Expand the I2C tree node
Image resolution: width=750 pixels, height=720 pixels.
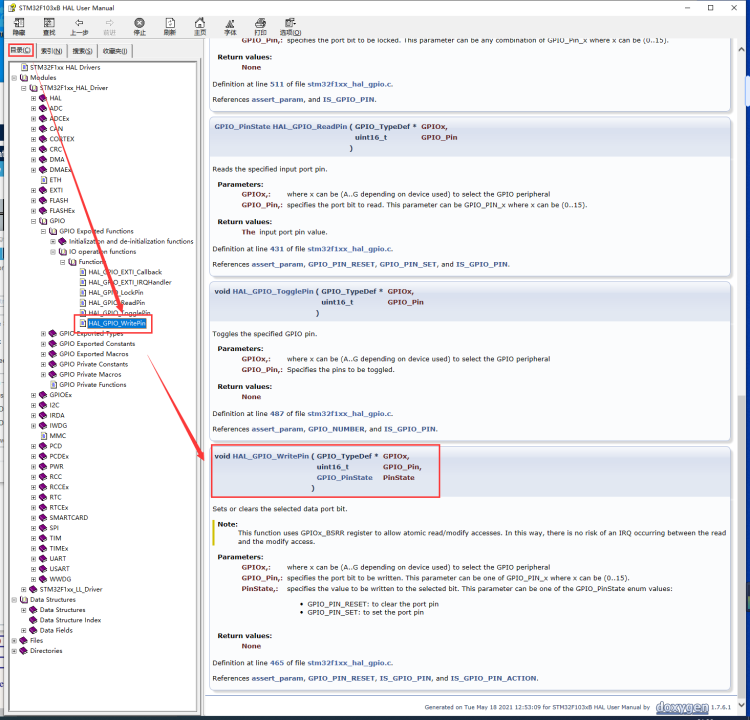[x=33, y=405]
